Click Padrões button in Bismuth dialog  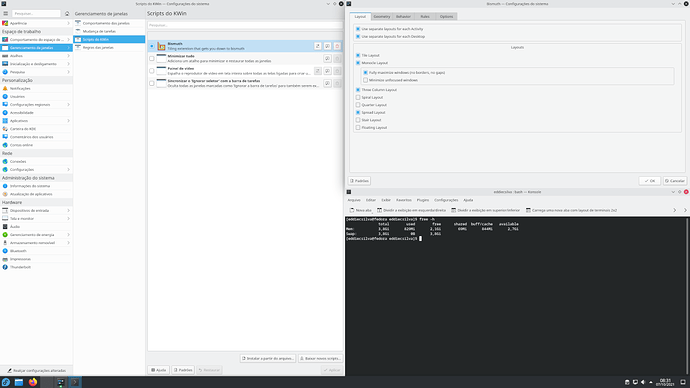click(359, 181)
